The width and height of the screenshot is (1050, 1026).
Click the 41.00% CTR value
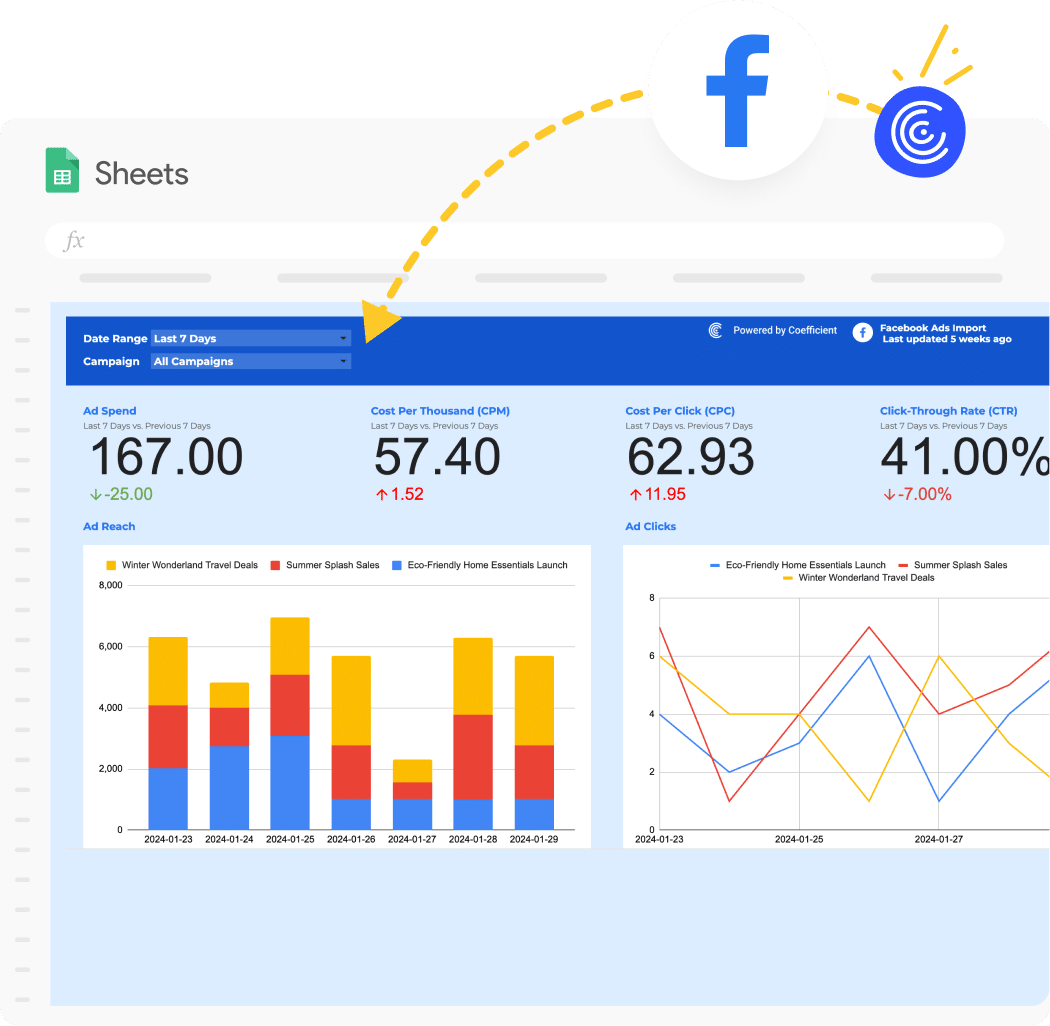pyautogui.click(x=965, y=457)
